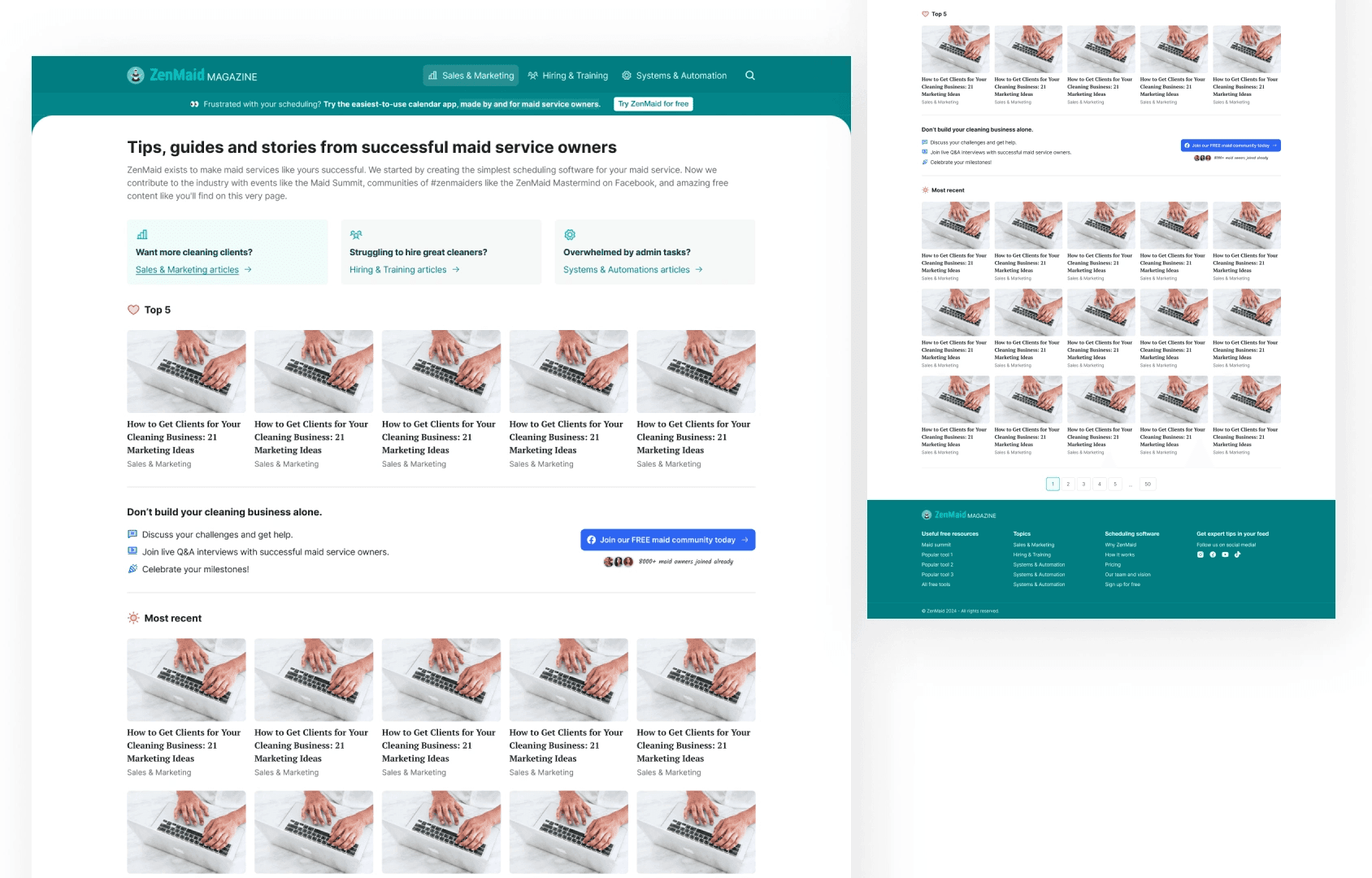Screen dimensions: 1372x878
Task: Jump to pagination page 50
Action: (1148, 484)
